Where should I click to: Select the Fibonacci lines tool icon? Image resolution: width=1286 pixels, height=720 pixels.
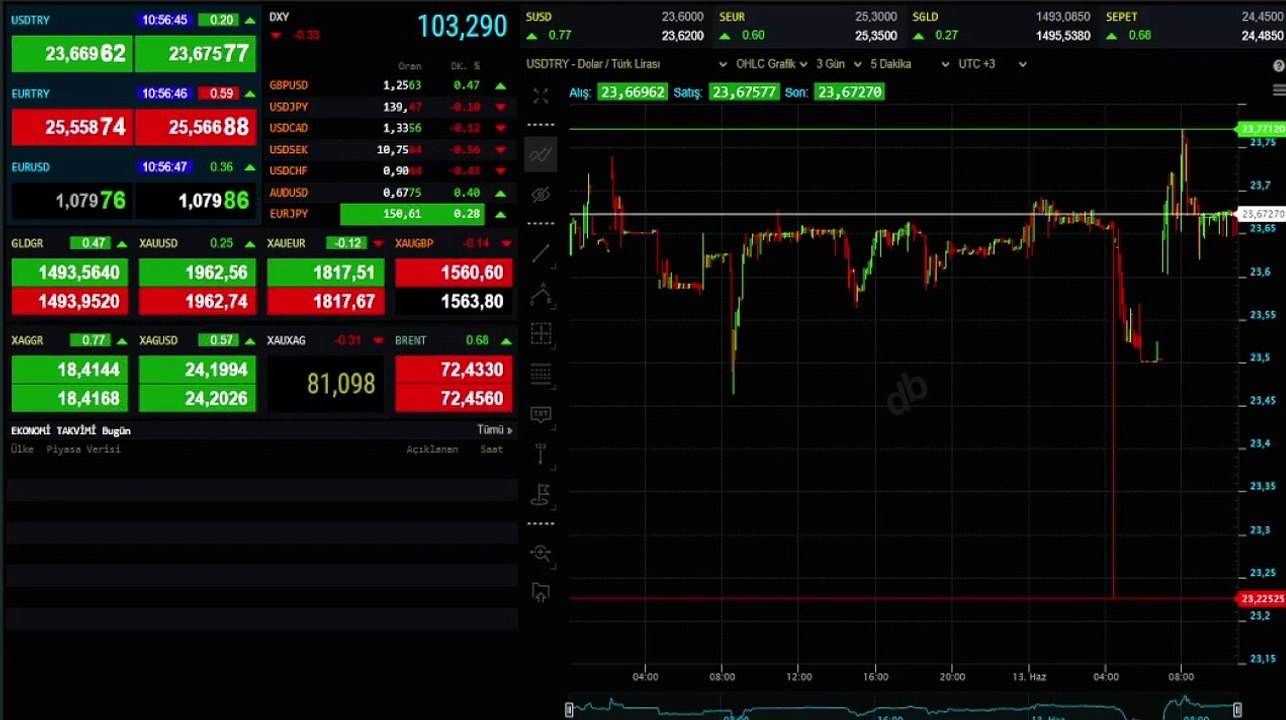click(x=541, y=375)
